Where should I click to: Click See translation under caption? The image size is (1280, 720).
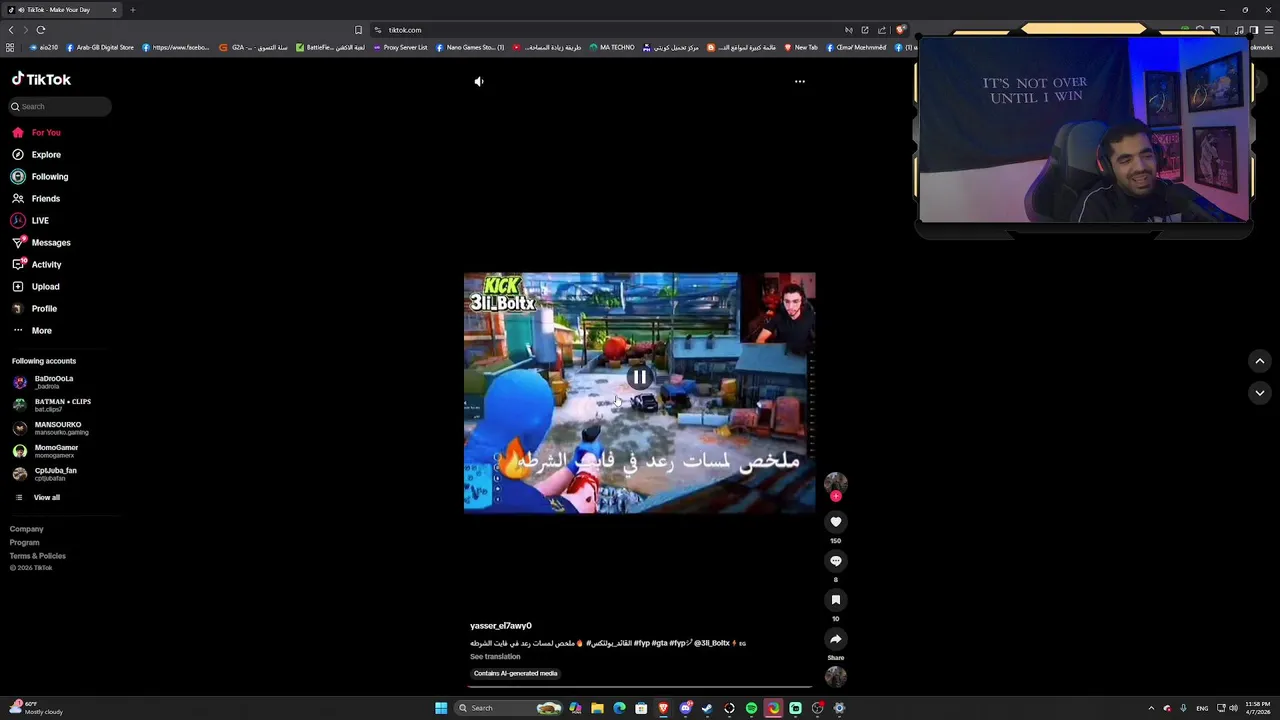[495, 657]
